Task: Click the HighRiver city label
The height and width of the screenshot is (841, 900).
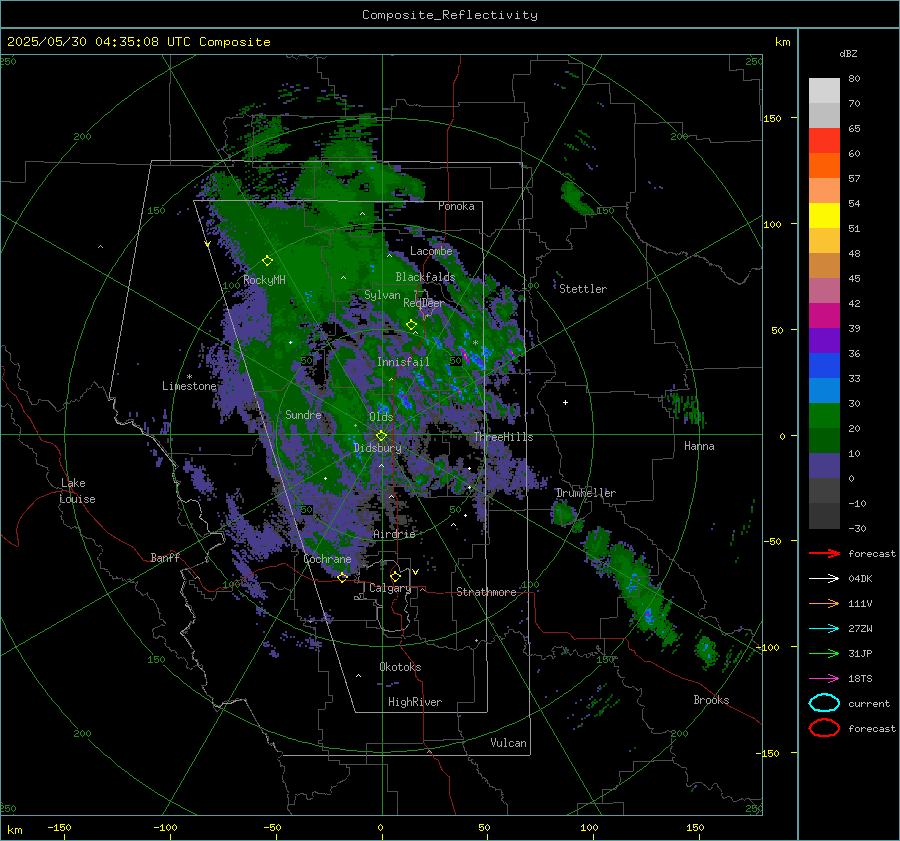Action: point(415,702)
